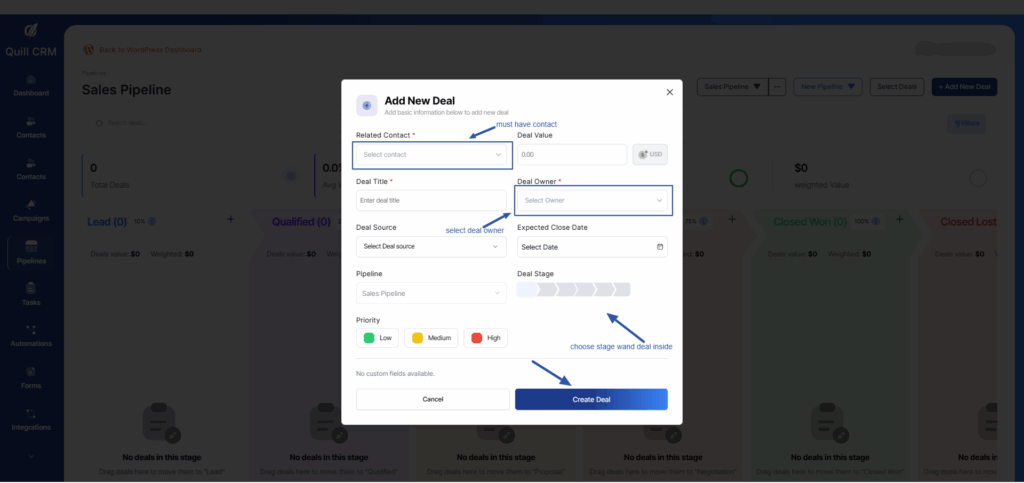Open the Deal Source dropdown
Screen dimensions: 1024x483
431,247
